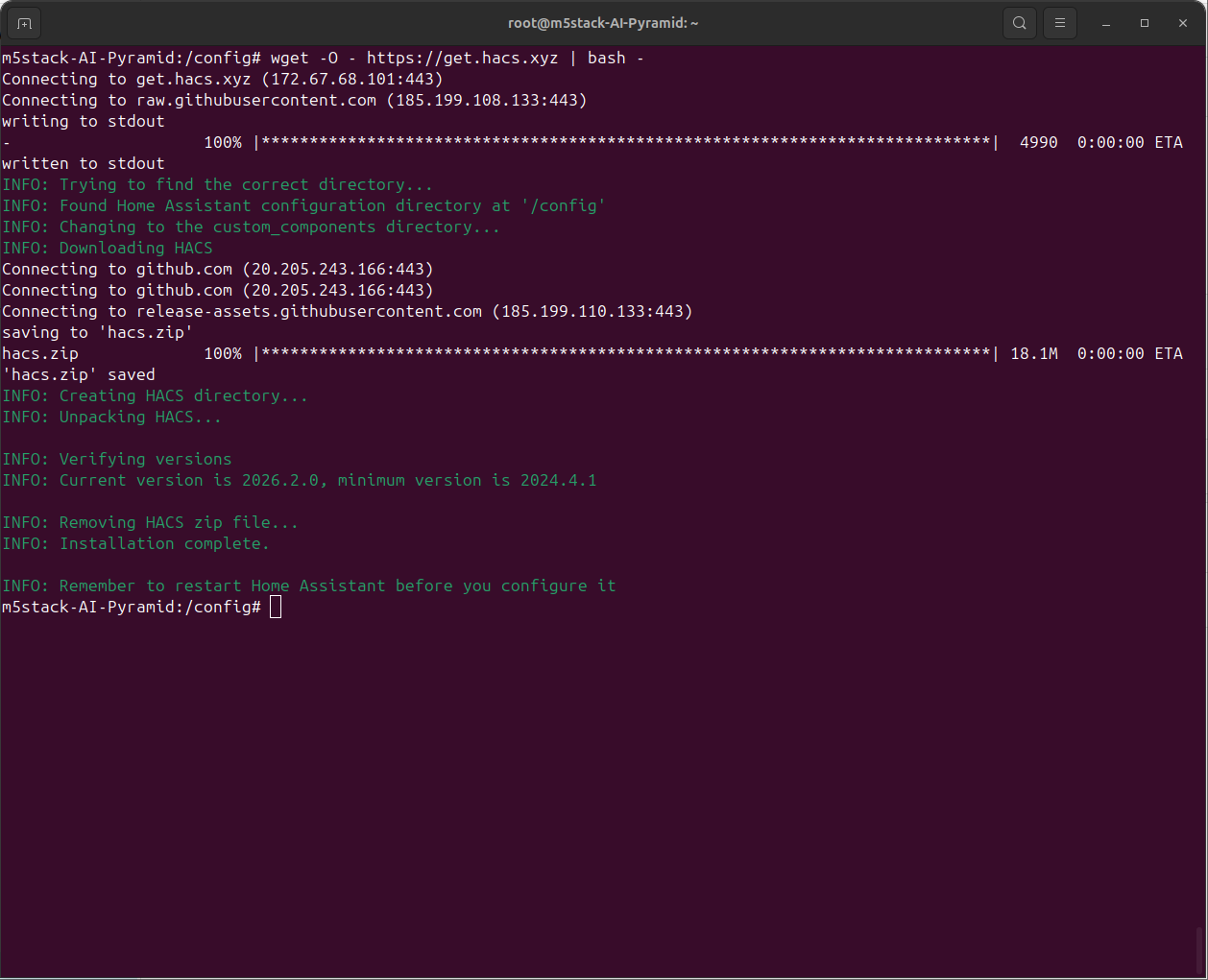1208x980 pixels.
Task: Click the release-assets.githubusercontent.com hostname
Action: [309, 312]
